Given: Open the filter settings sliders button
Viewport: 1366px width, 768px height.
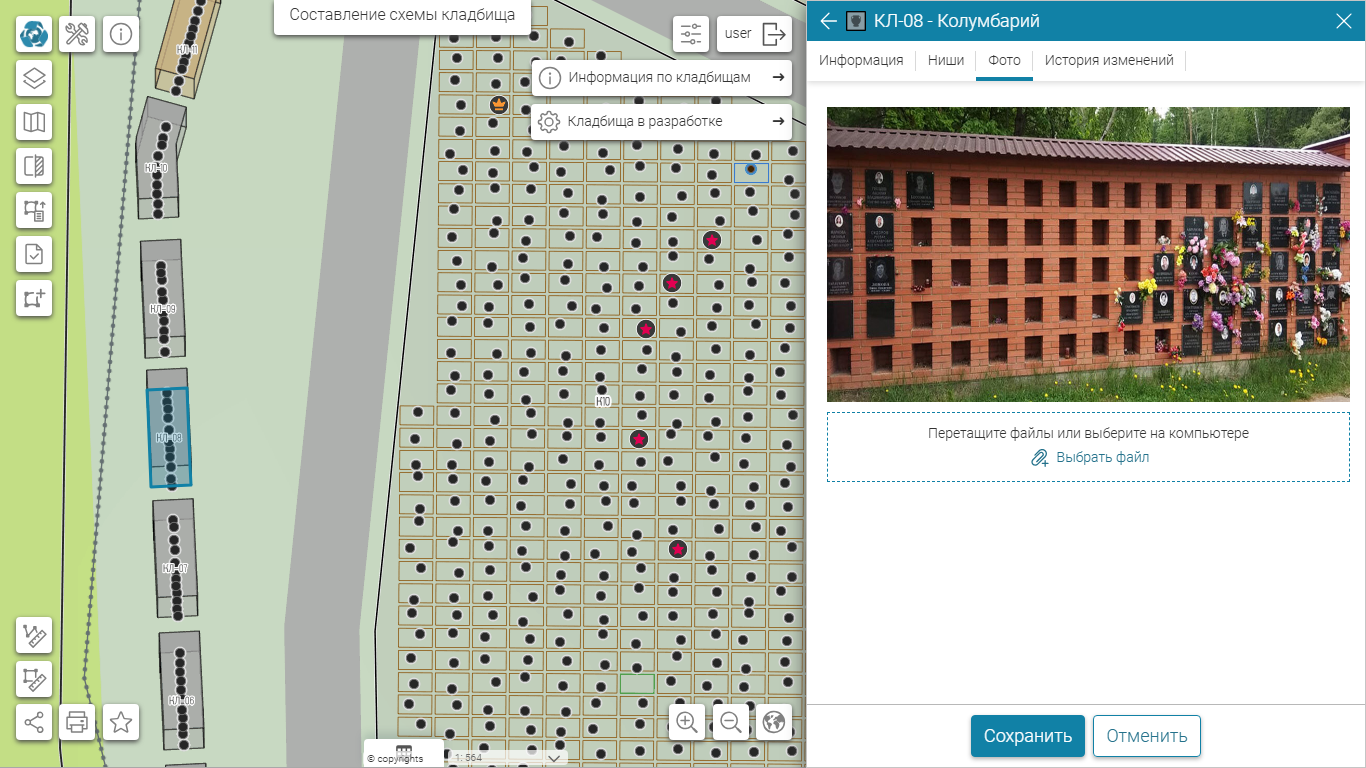Looking at the screenshot, I should tap(691, 35).
